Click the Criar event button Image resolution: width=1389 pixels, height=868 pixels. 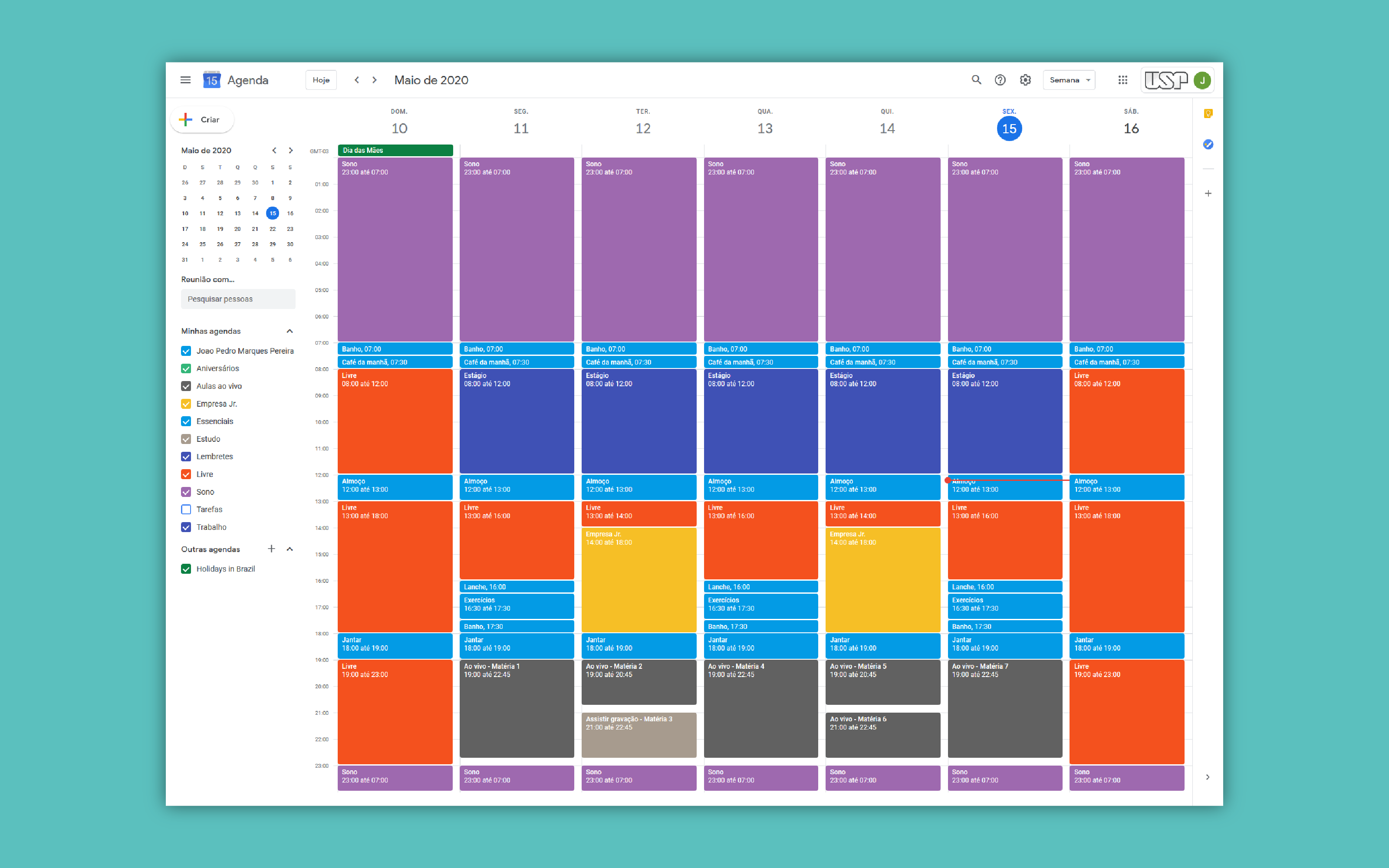[x=202, y=119]
